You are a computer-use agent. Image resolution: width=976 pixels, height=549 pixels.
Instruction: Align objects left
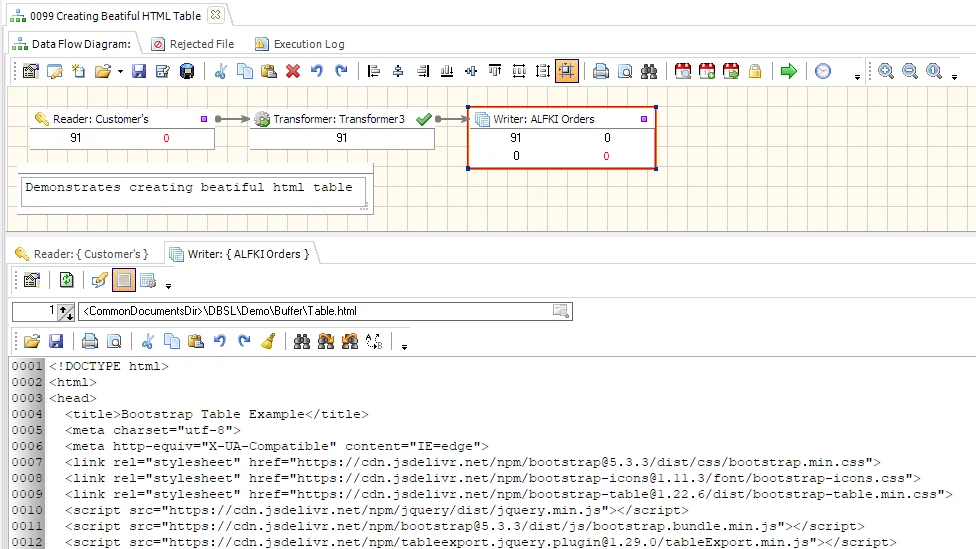click(374, 71)
